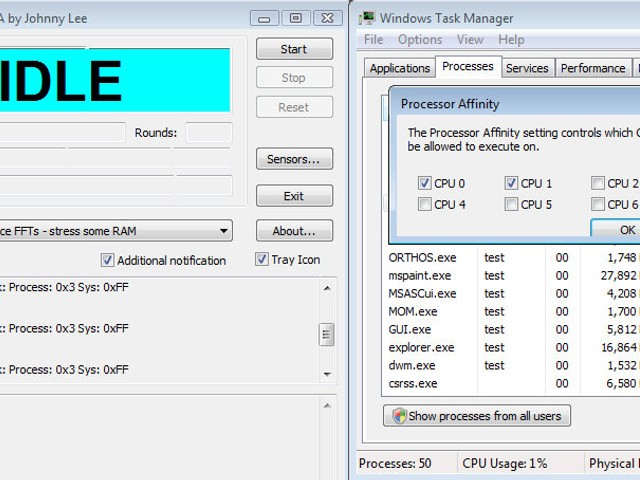Select MOM.exe process row
640x480 pixels.
pos(512,311)
